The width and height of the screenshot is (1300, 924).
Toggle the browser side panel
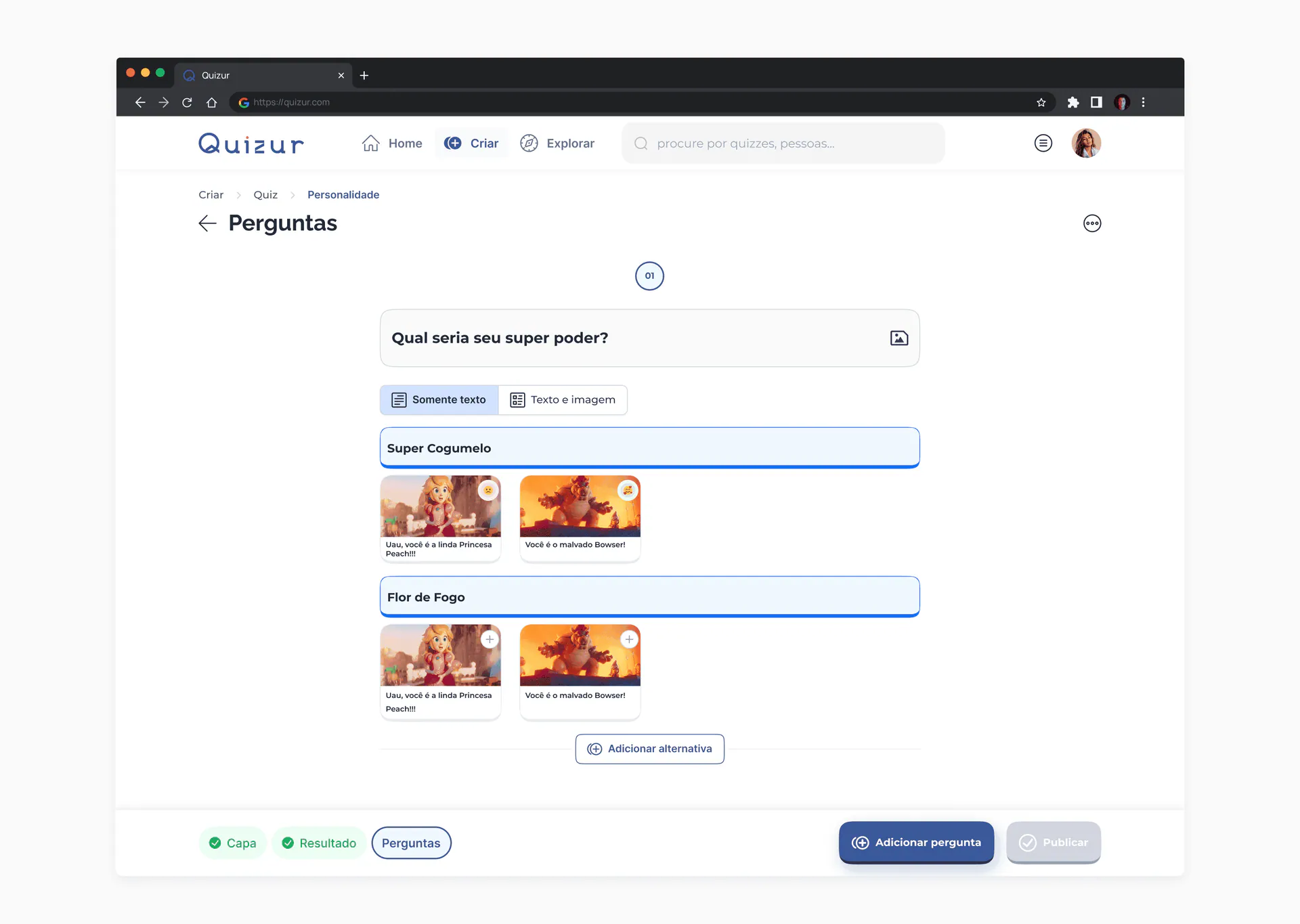coord(1096,102)
